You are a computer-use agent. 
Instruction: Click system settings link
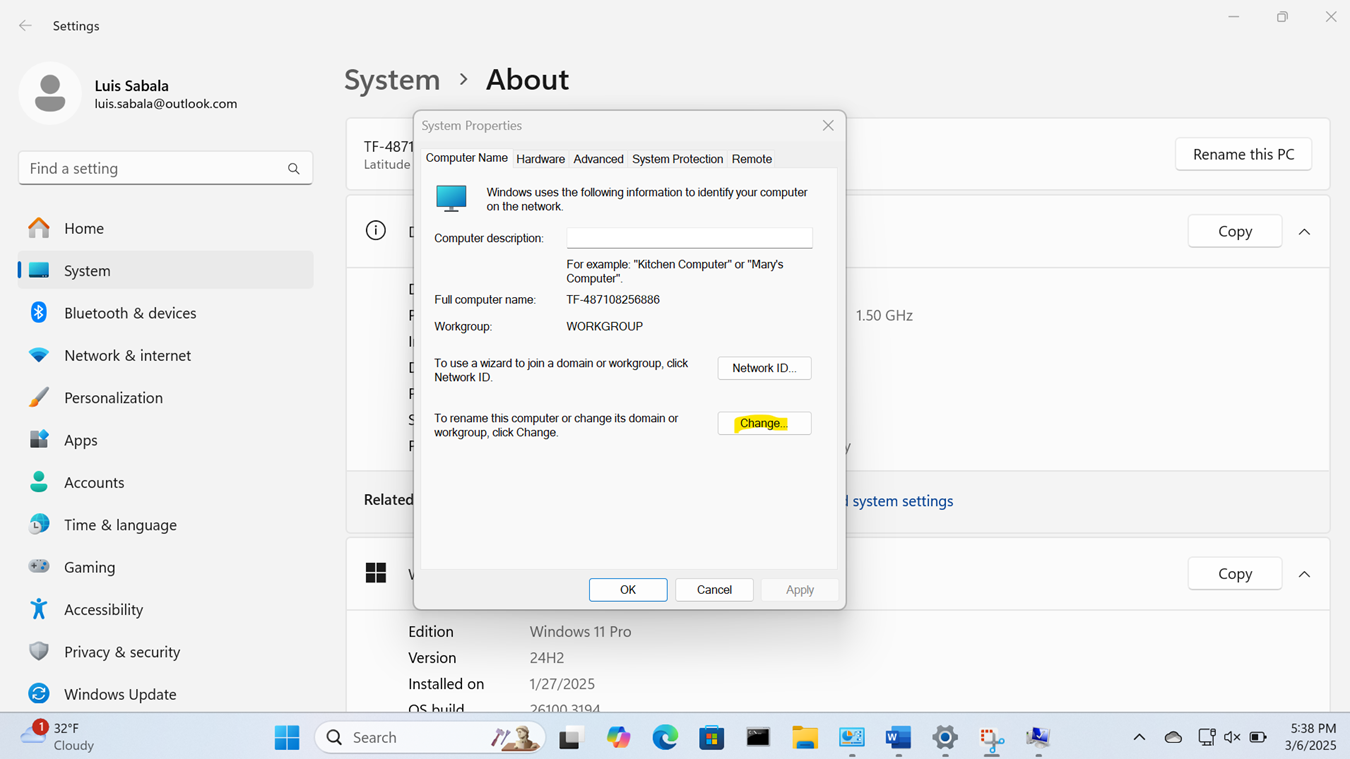[x=900, y=501]
